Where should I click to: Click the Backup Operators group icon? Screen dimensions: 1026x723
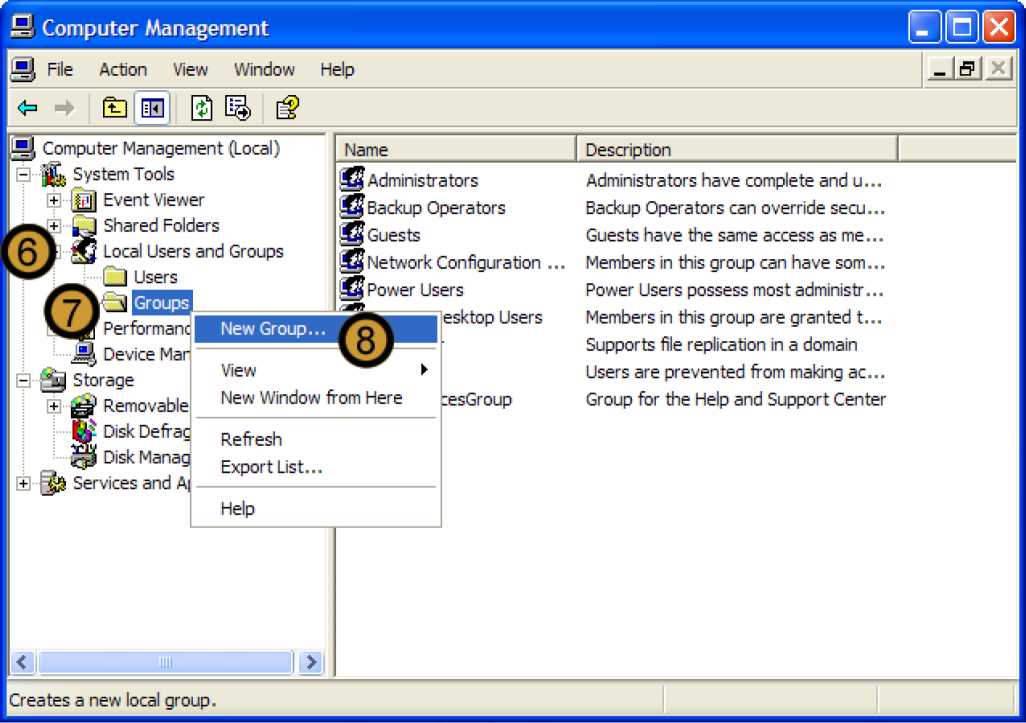point(352,207)
